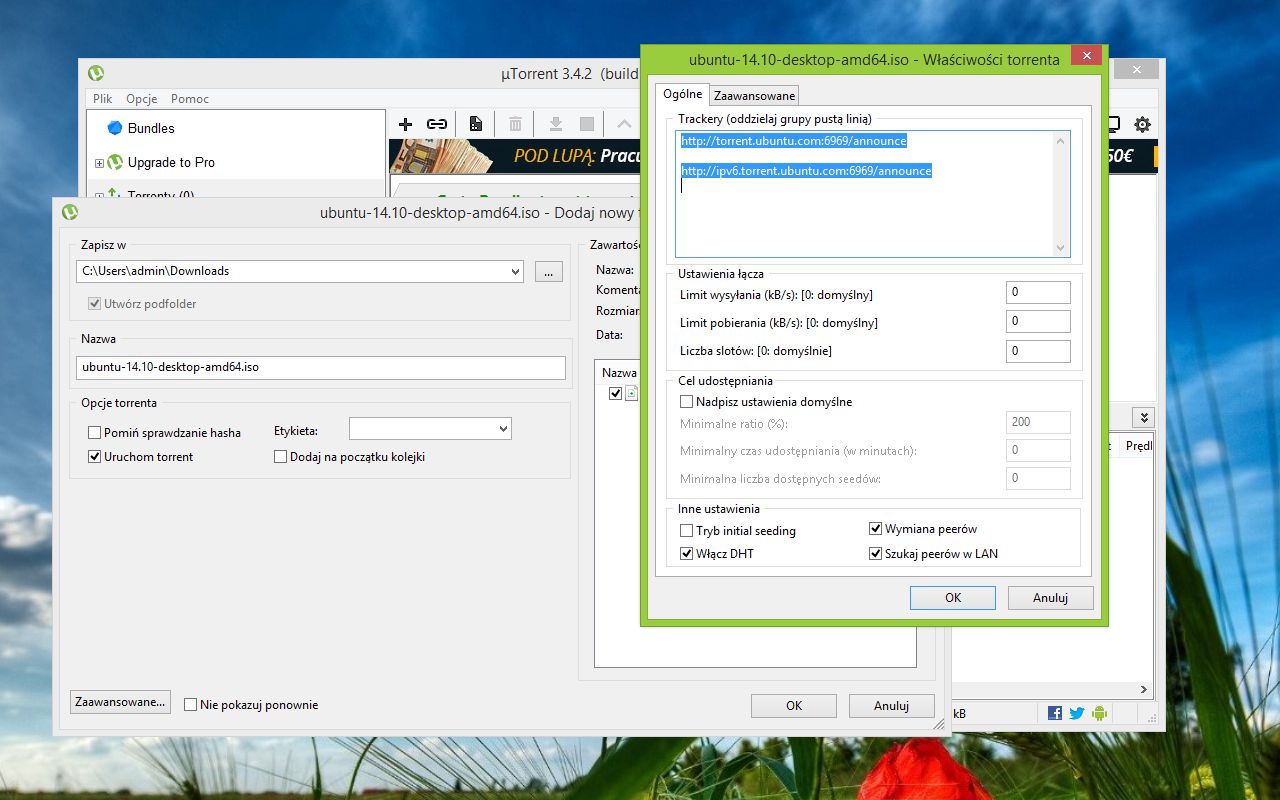Screen dimensions: 1280x800
Task: Enable Dodaj na początku kolejki checkbox
Action: point(281,457)
